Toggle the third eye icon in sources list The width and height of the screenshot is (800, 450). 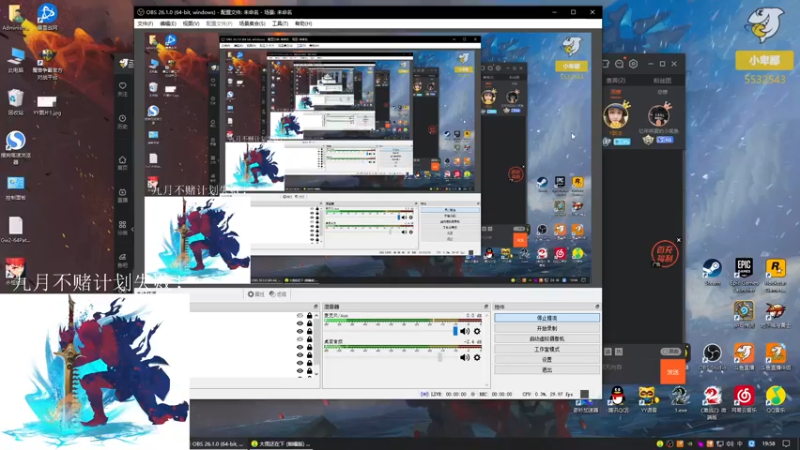[x=300, y=331]
